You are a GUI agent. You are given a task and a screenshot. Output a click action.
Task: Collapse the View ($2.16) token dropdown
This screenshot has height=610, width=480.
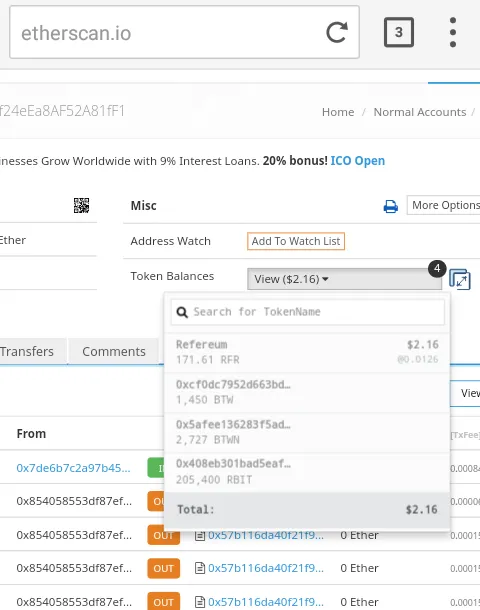(x=344, y=279)
